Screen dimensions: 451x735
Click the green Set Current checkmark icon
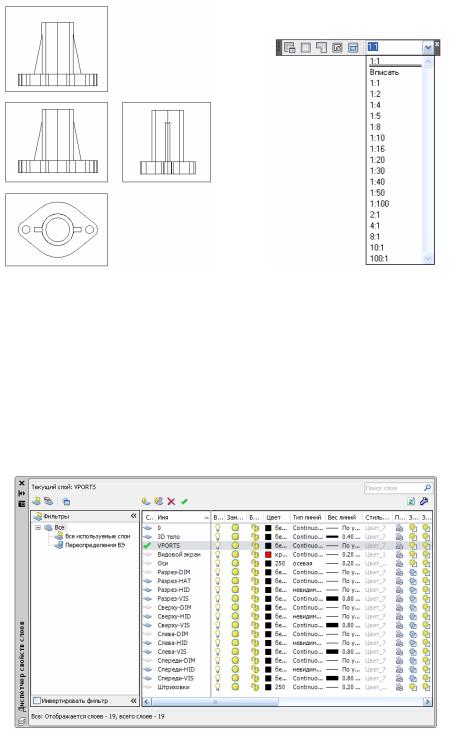pos(184,501)
